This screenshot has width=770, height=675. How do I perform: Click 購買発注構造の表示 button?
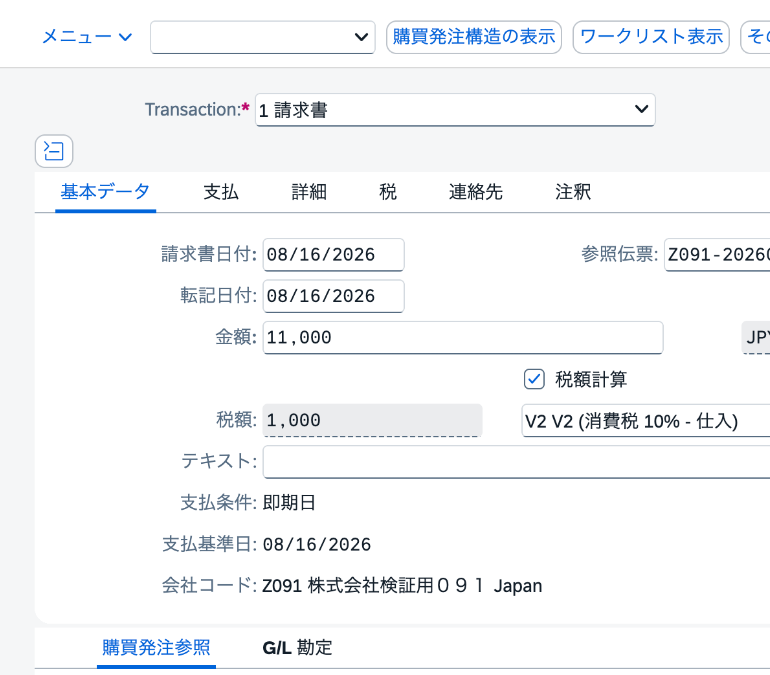tap(474, 37)
